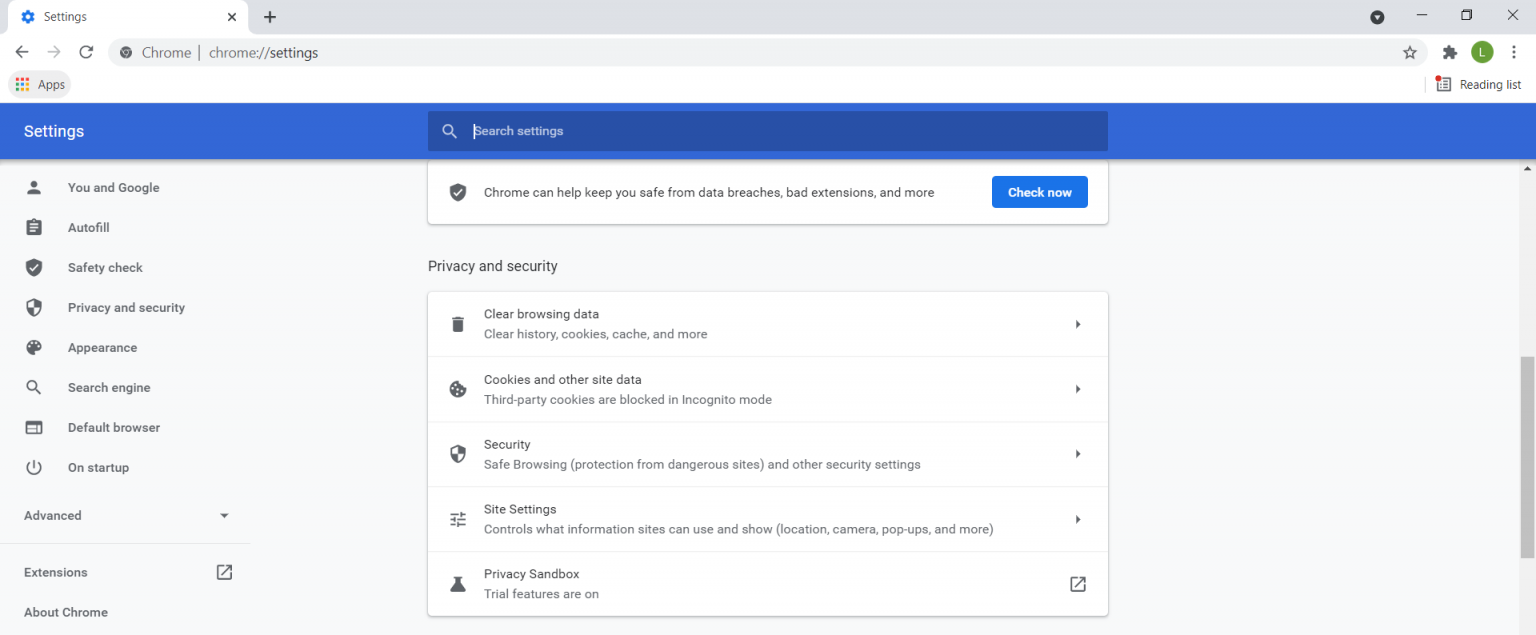Image resolution: width=1536 pixels, height=635 pixels.
Task: Select the Autofill icon in the sidebar
Action: 34,227
